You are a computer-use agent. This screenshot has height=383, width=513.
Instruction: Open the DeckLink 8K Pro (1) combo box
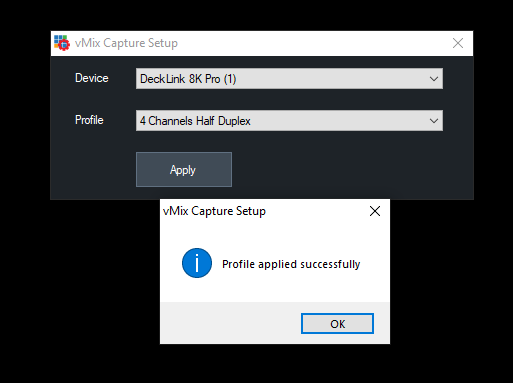coord(289,79)
